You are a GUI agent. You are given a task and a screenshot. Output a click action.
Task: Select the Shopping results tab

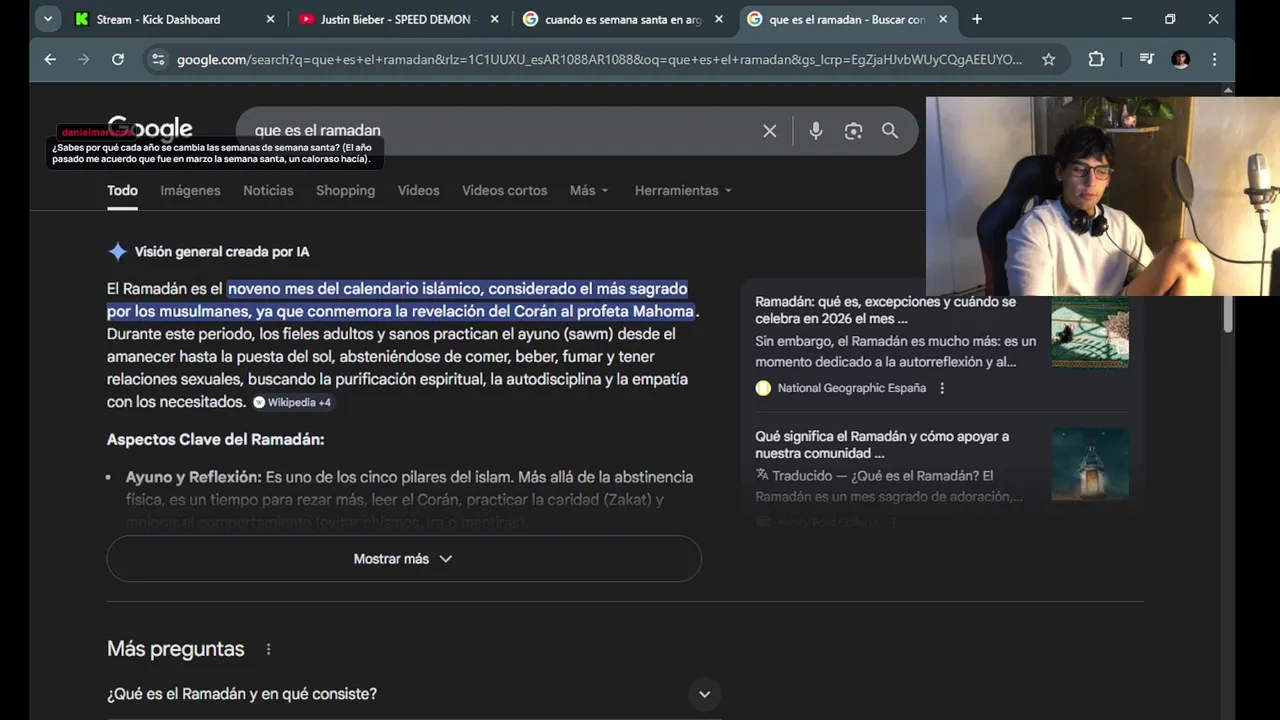[x=345, y=190]
